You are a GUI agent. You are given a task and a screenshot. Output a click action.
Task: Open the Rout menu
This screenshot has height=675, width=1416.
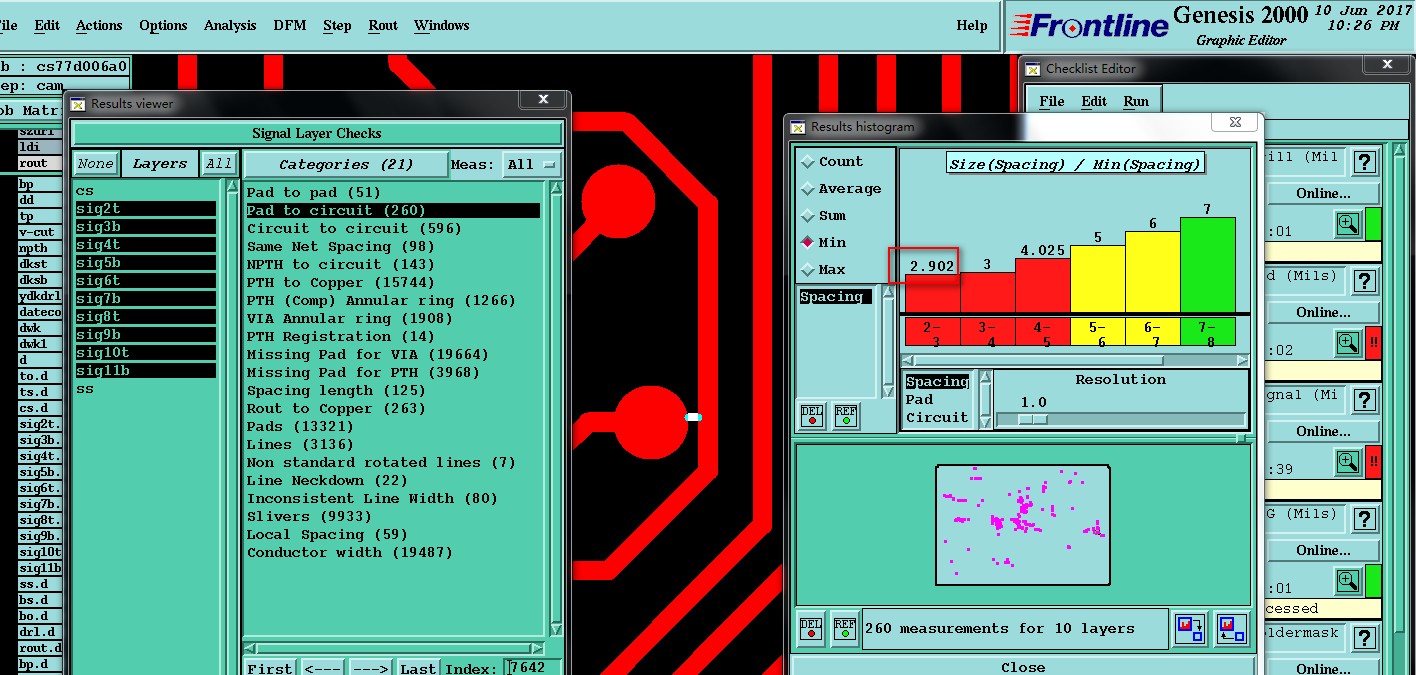click(x=383, y=25)
